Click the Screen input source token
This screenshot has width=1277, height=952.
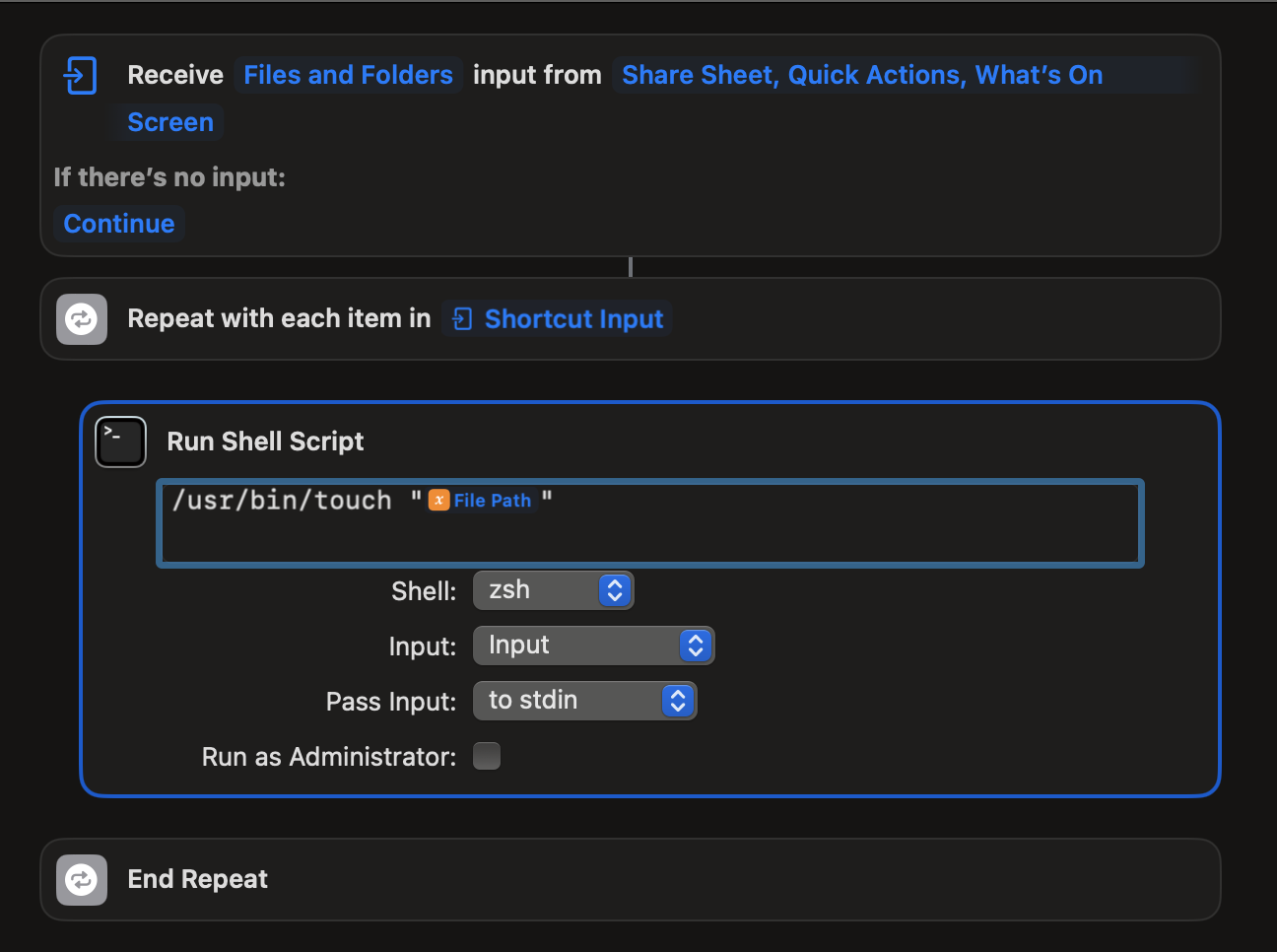pos(170,122)
